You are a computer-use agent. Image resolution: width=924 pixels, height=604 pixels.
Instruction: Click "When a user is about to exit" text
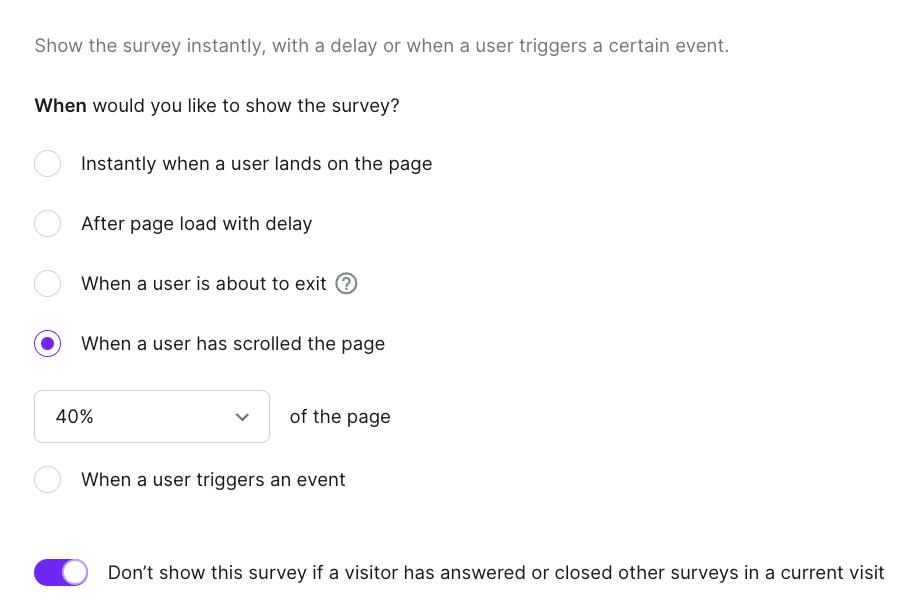tap(203, 284)
